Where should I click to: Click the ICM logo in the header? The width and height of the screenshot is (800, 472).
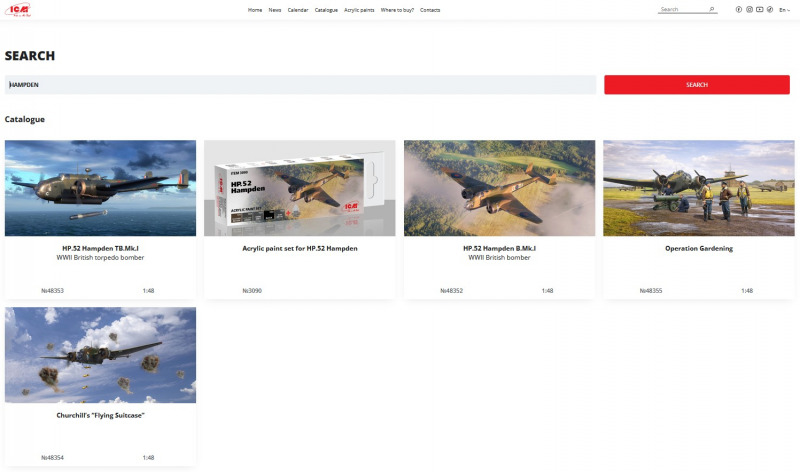[x=18, y=10]
